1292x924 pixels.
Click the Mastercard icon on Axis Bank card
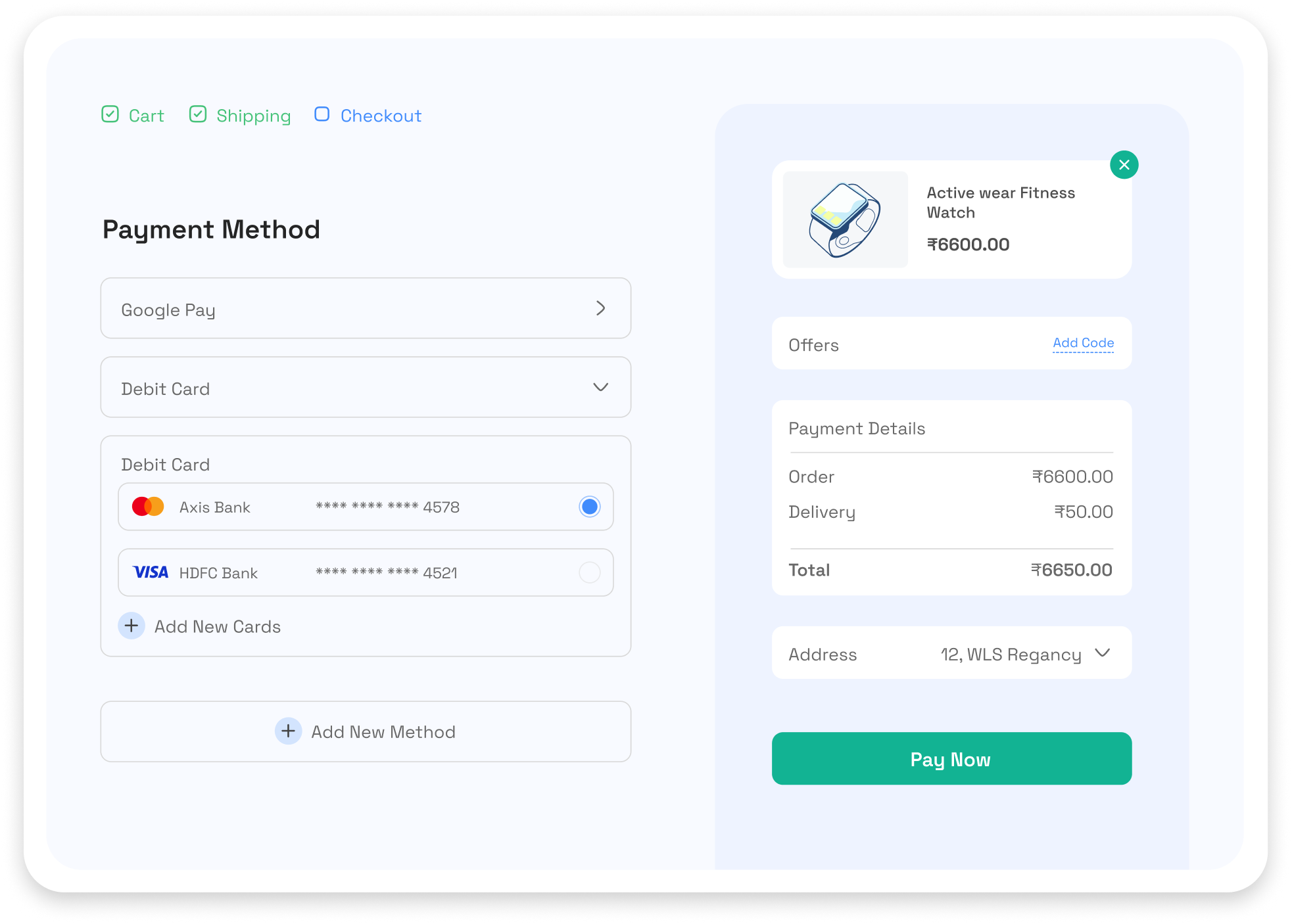pos(148,506)
